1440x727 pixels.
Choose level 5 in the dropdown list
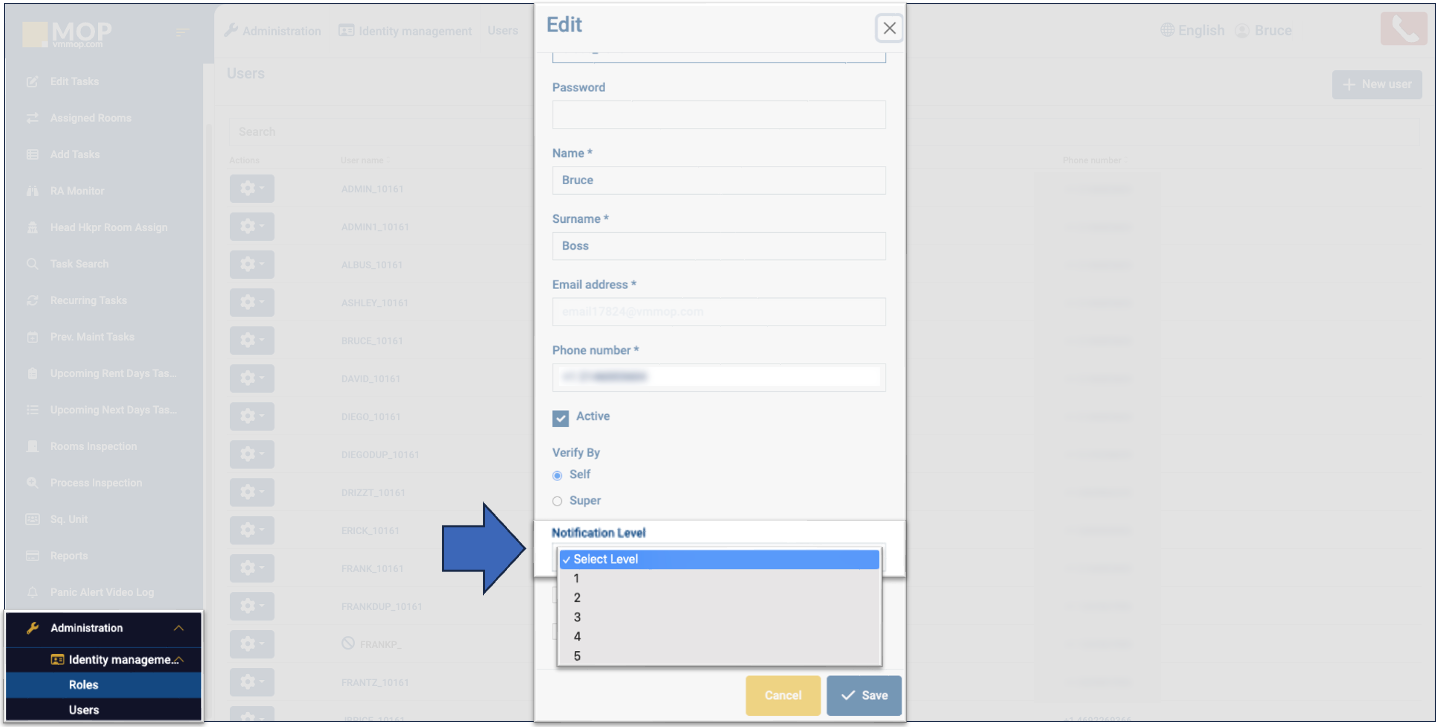[577, 656]
